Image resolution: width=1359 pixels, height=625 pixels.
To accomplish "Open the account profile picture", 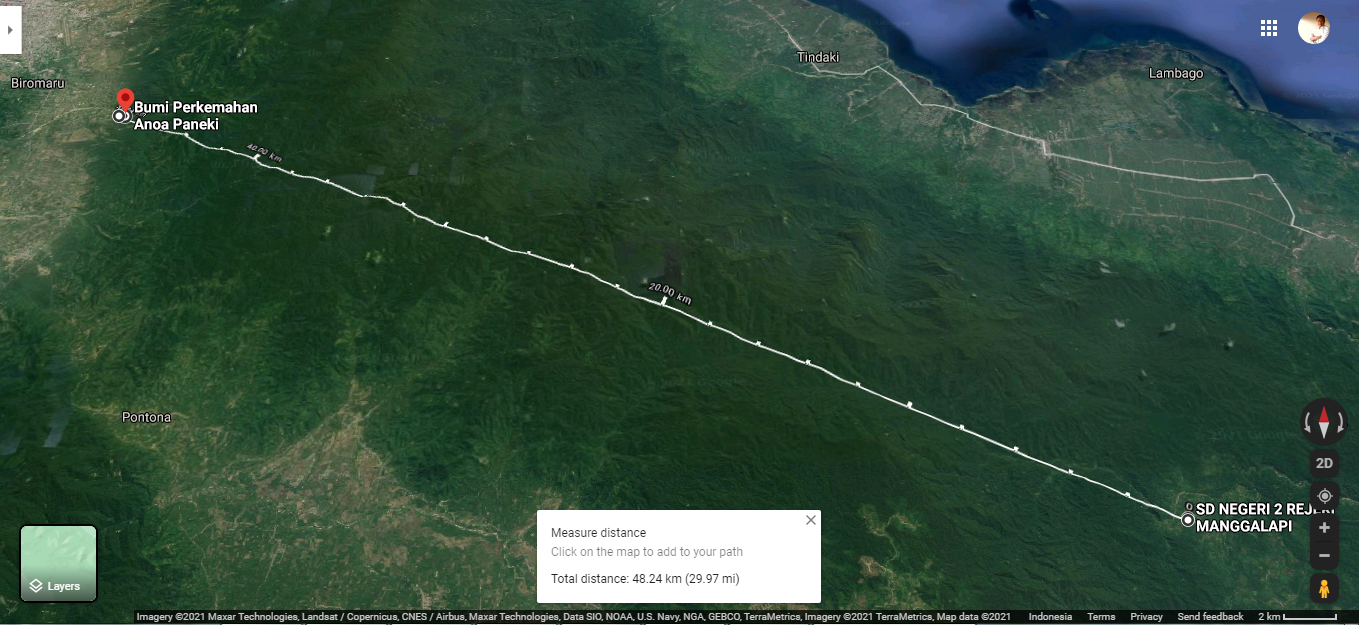I will click(x=1314, y=28).
